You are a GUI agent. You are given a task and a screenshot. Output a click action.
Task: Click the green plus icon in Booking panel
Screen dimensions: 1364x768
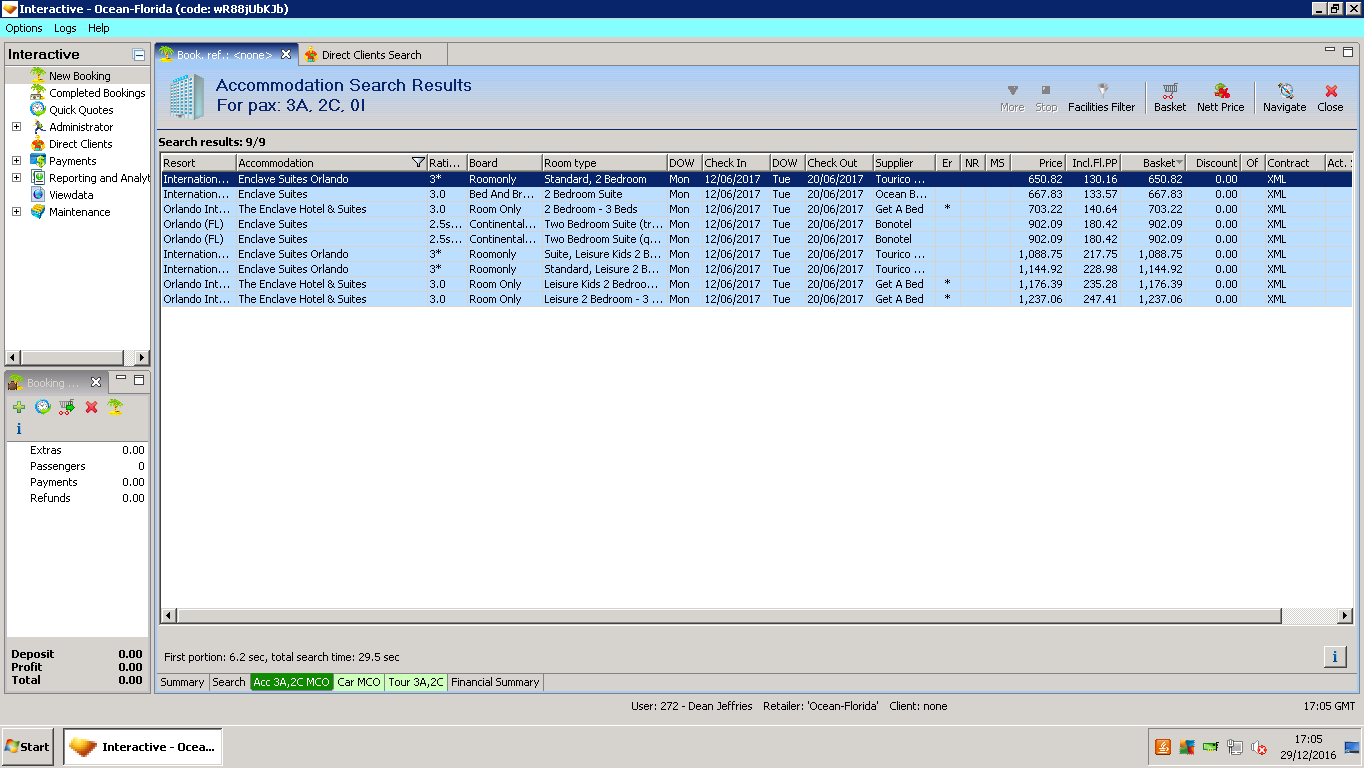point(19,407)
